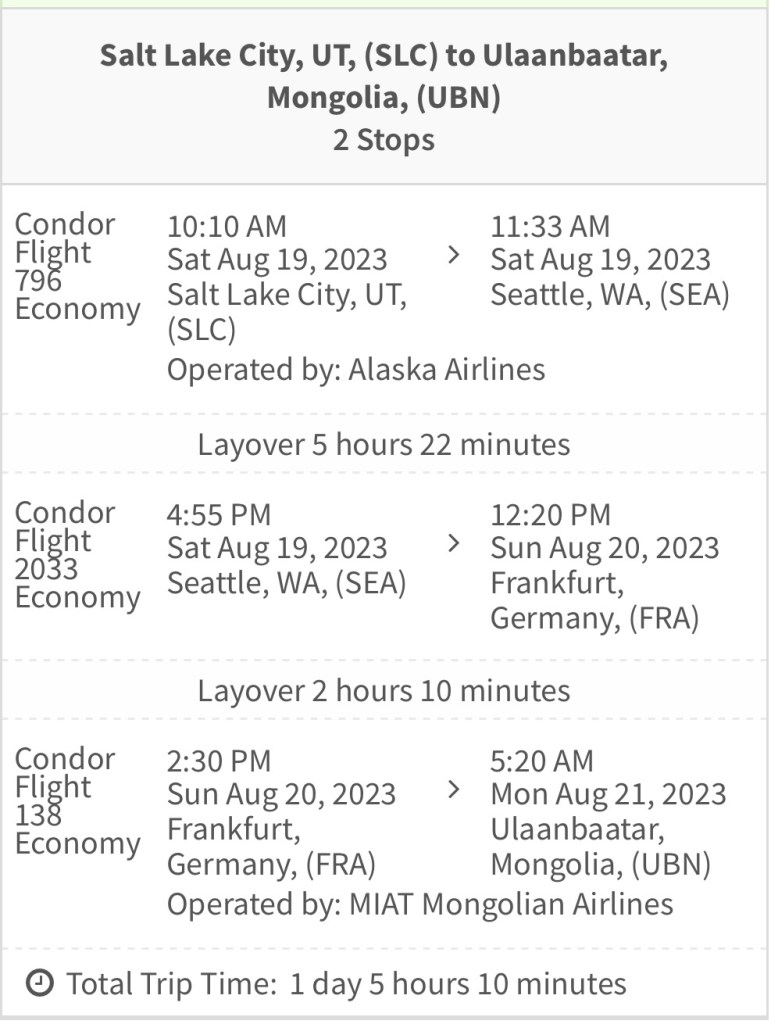771x1024 pixels.
Task: Click the 5:20 AM Ulaanbaatar arrival time
Action: 542,761
